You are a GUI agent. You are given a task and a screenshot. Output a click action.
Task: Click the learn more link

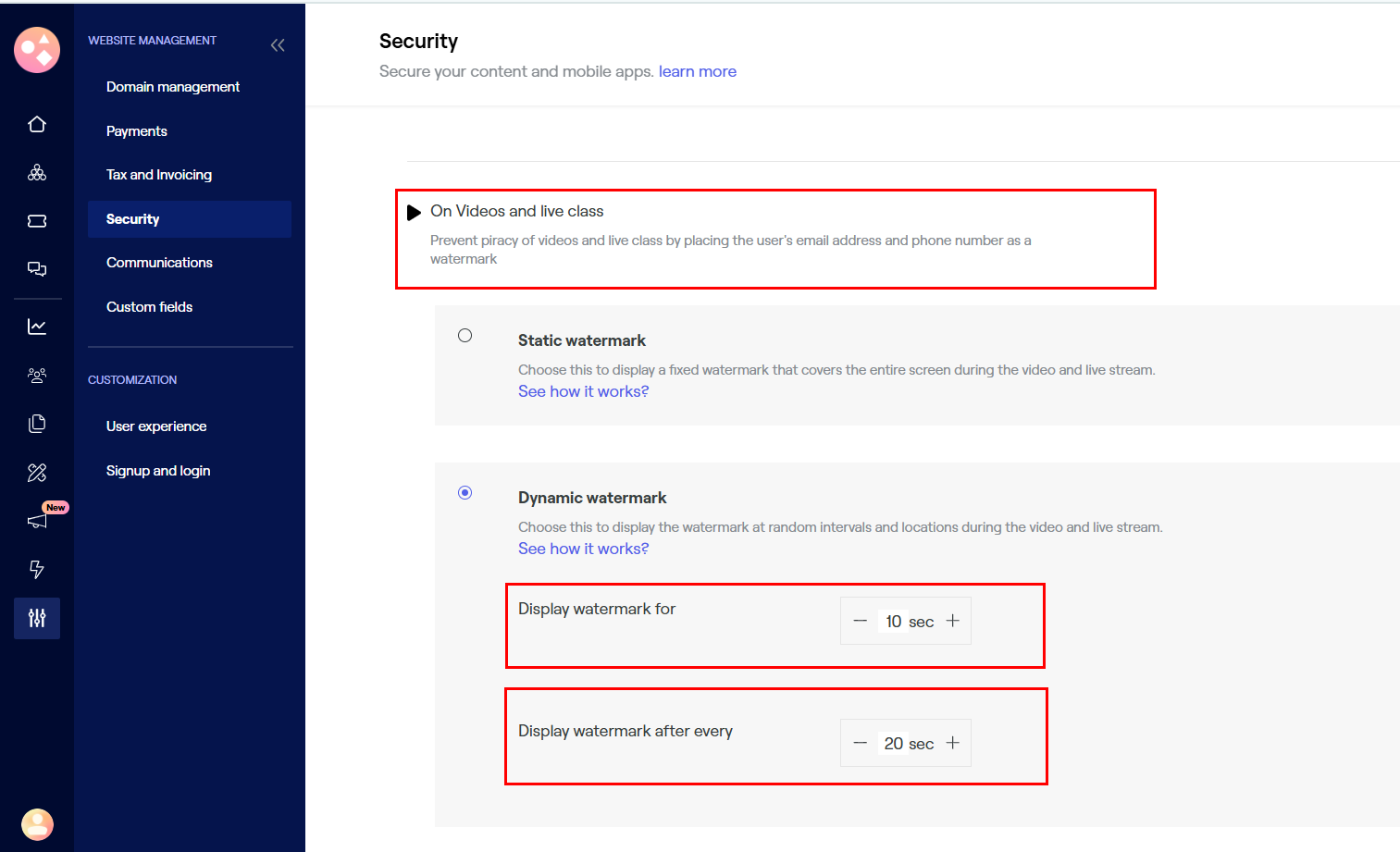pyautogui.click(x=698, y=72)
